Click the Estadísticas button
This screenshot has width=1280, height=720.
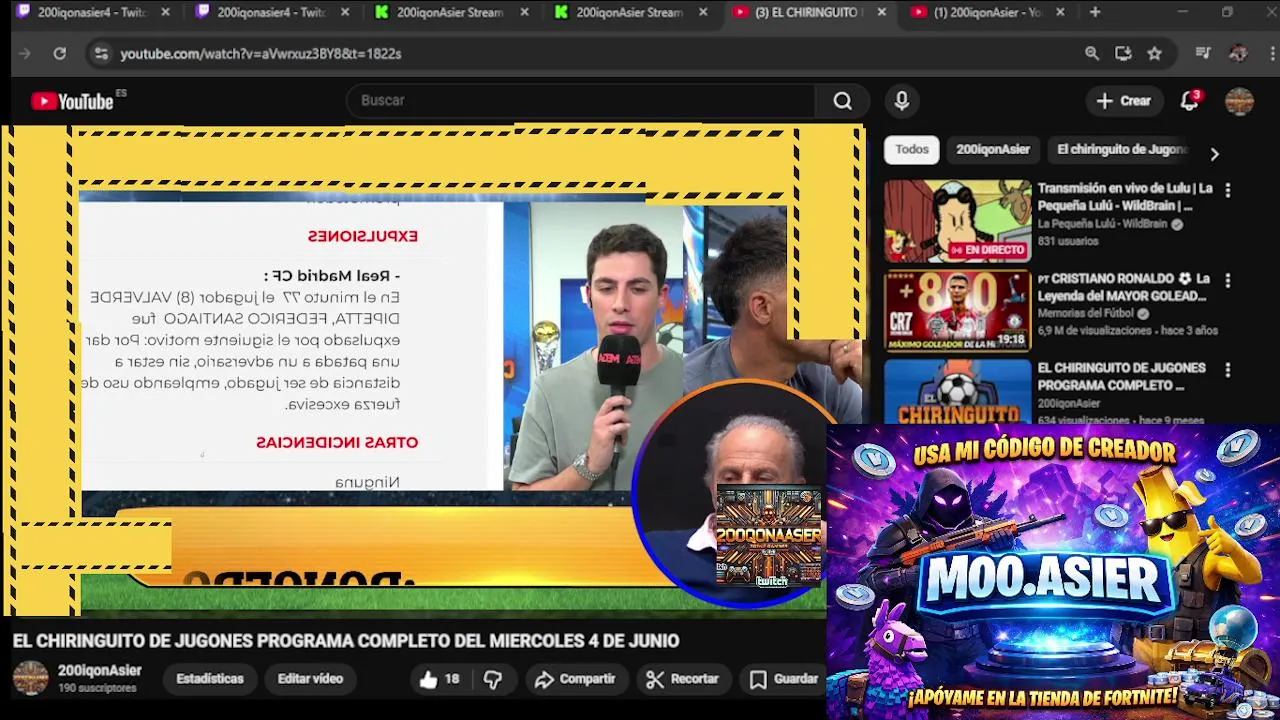point(210,679)
